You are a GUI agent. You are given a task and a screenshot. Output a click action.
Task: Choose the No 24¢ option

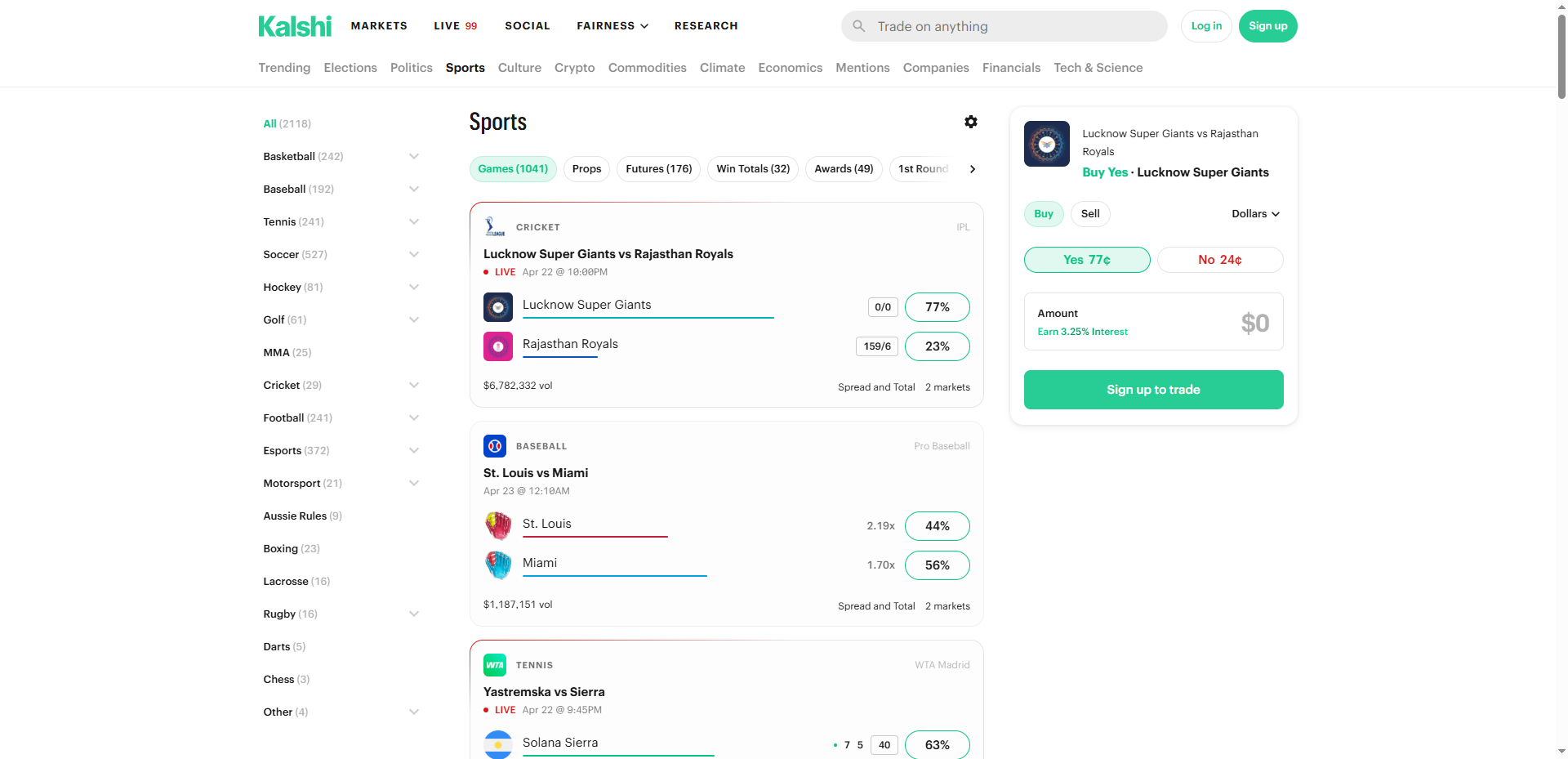tap(1219, 260)
